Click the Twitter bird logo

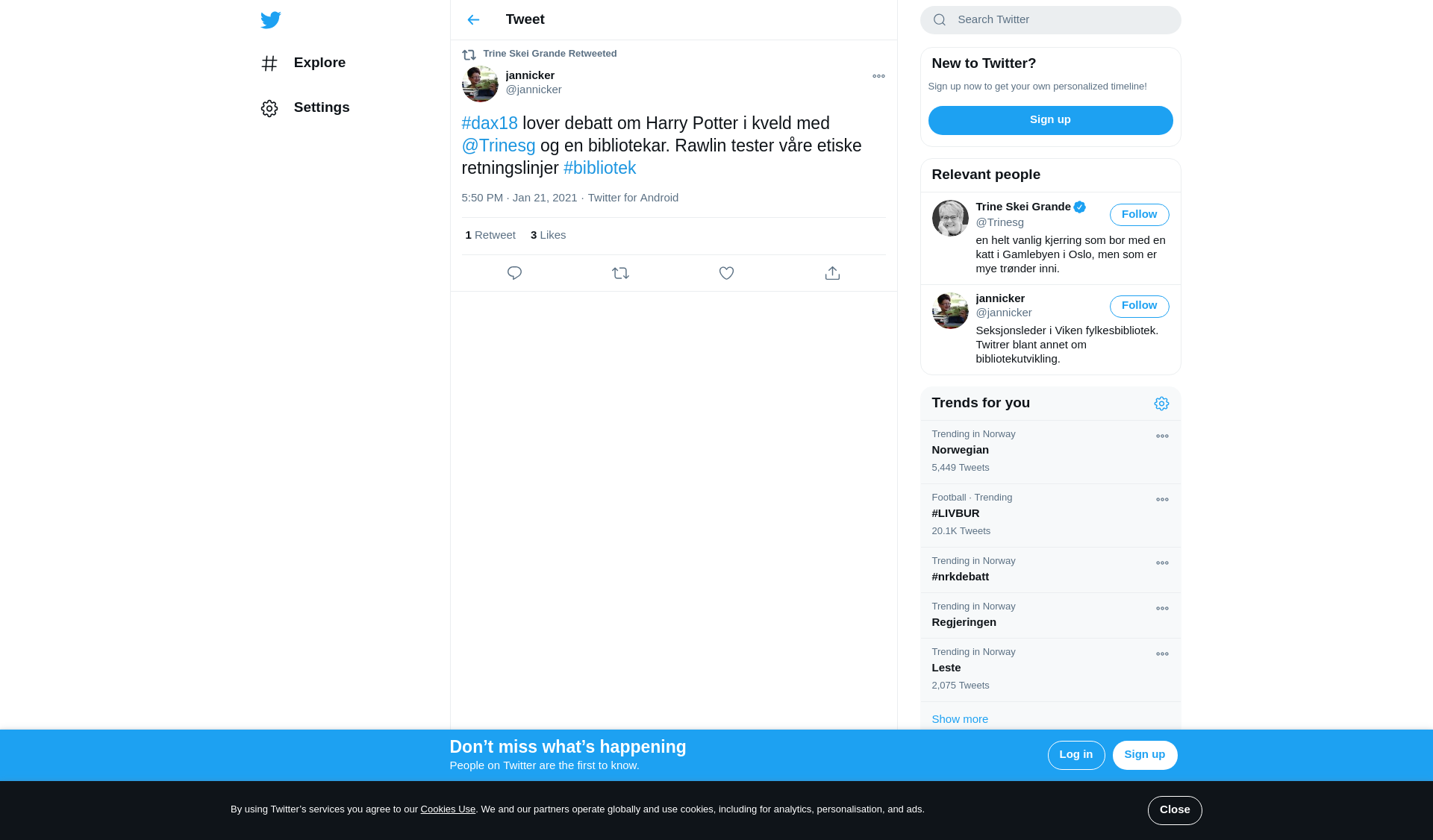[x=270, y=20]
